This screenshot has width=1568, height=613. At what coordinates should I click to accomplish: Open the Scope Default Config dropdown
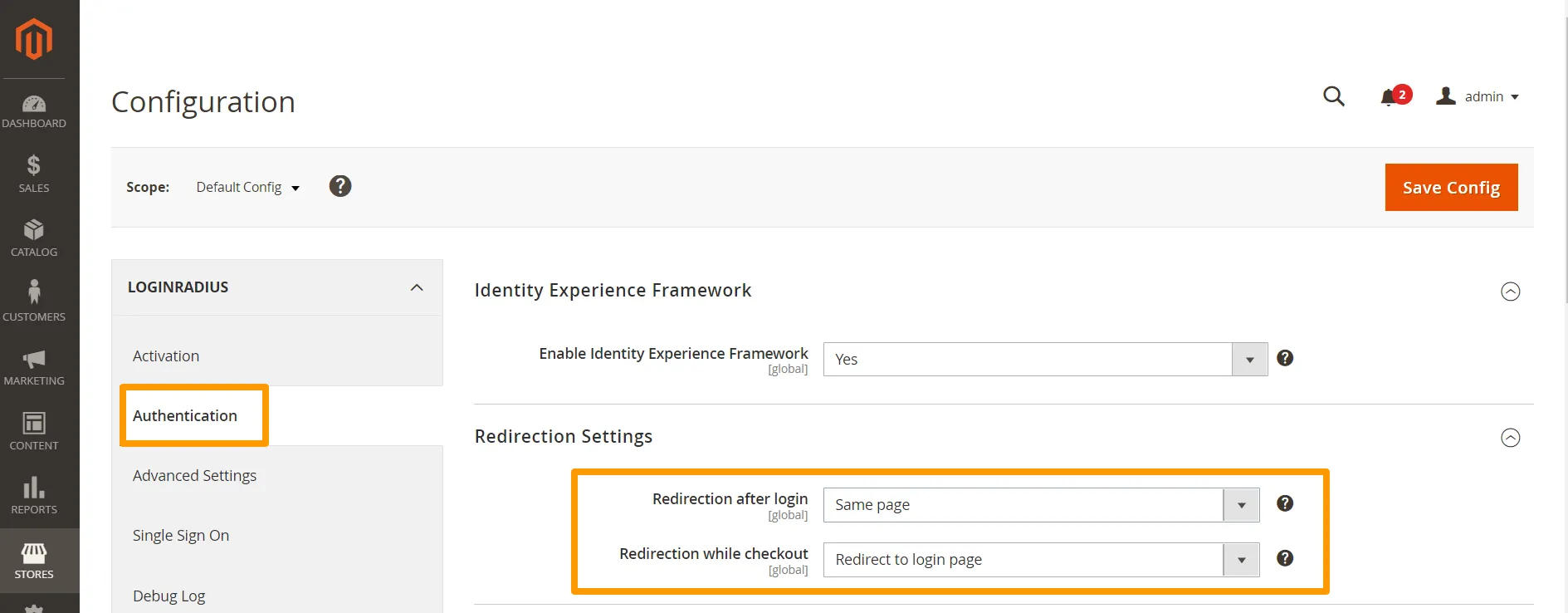tap(247, 188)
